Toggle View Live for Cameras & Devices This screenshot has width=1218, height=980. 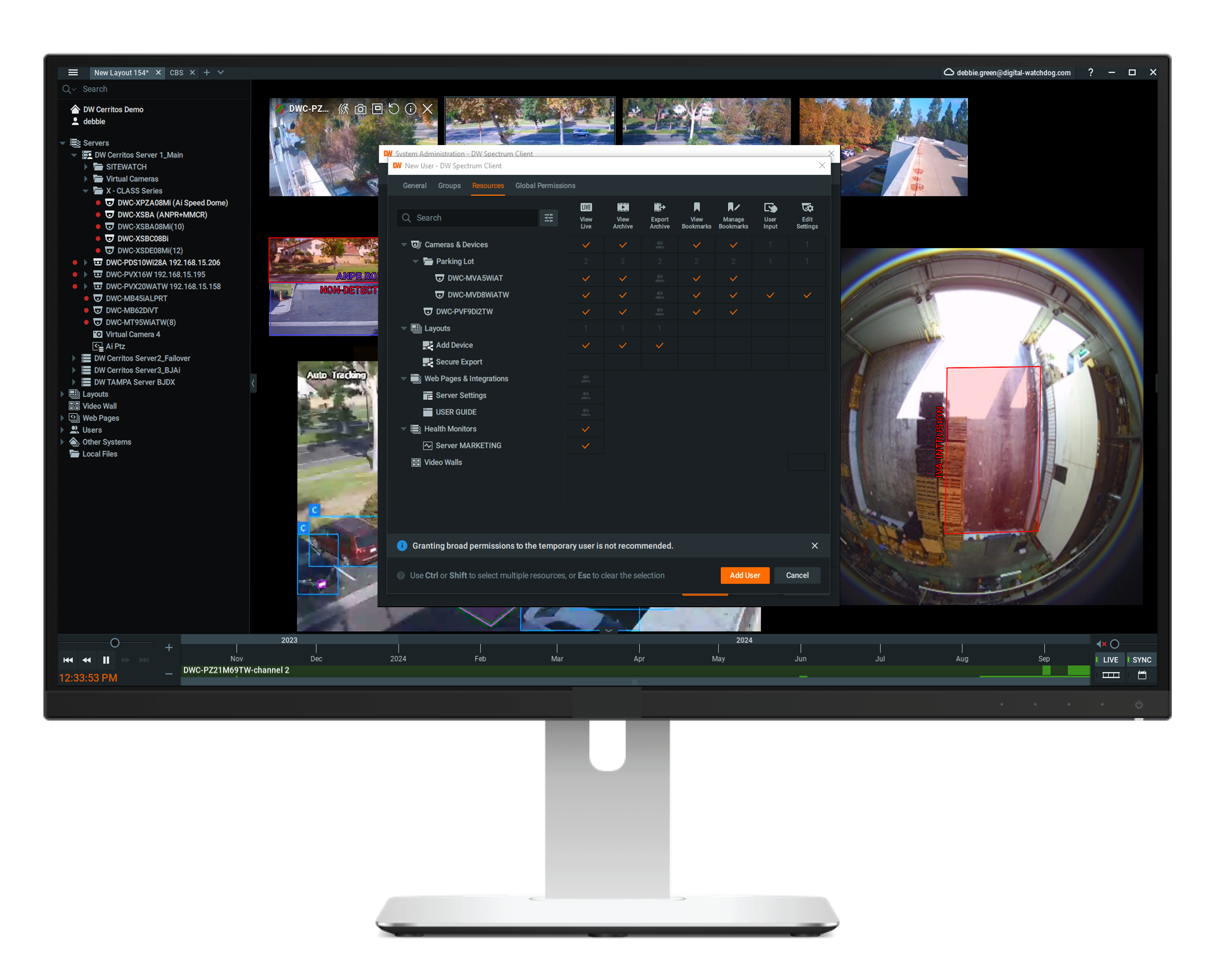[x=586, y=245]
